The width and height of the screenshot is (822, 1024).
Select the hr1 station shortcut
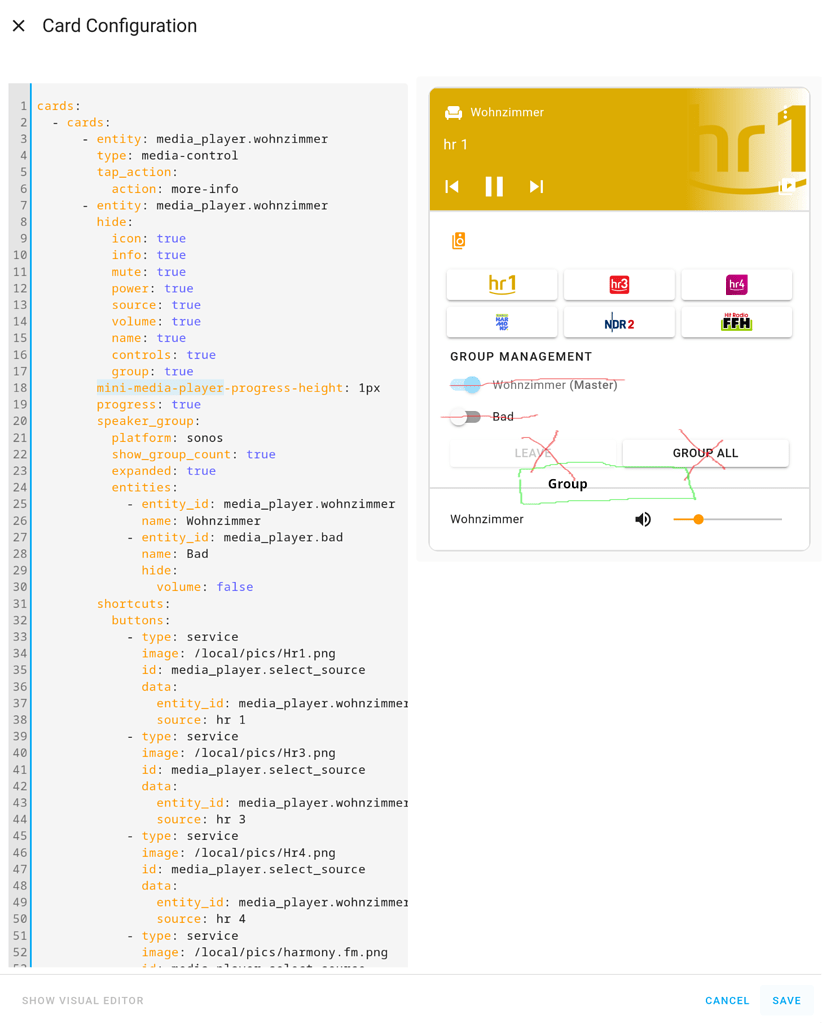pos(501,284)
